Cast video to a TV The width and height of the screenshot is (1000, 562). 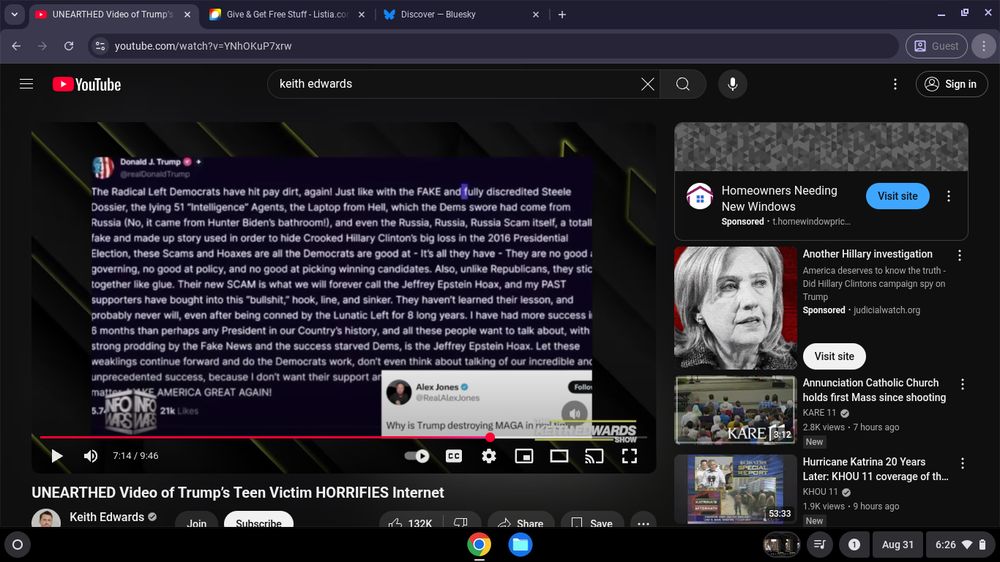point(594,455)
